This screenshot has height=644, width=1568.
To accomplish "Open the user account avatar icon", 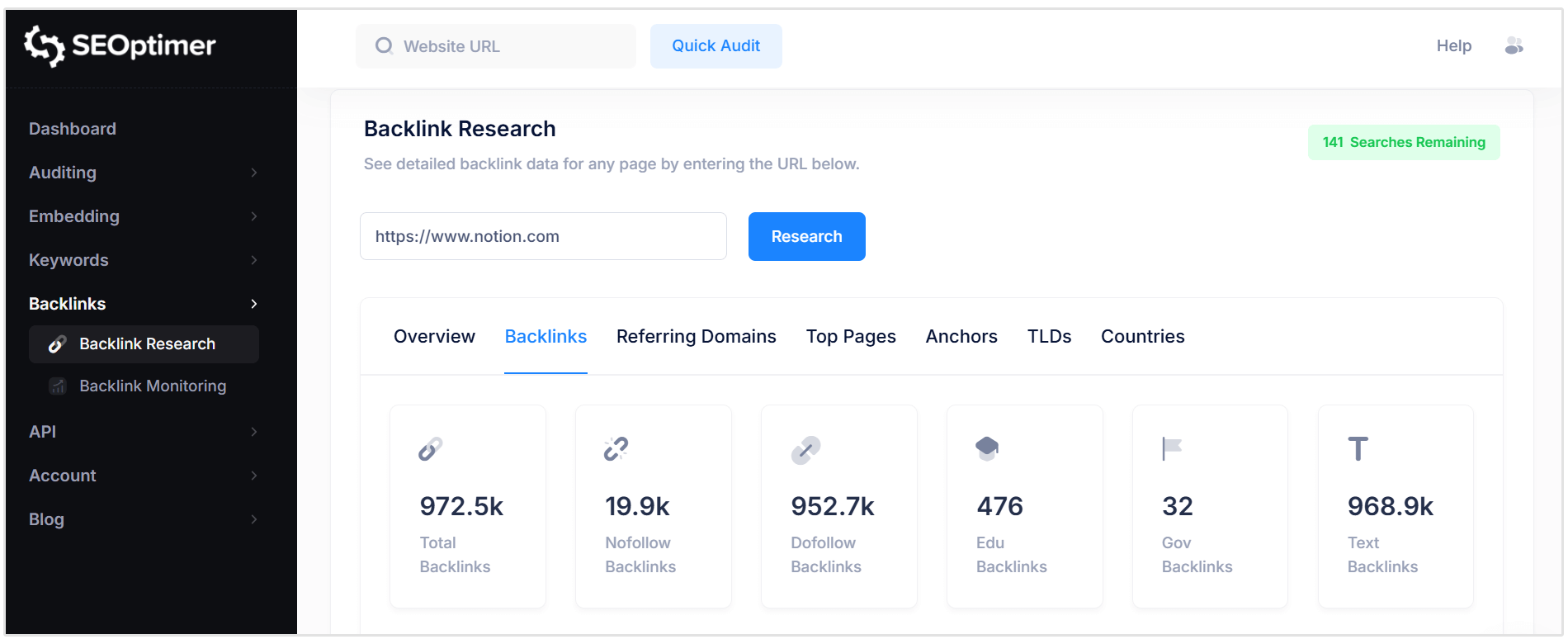I will pyautogui.click(x=1514, y=46).
